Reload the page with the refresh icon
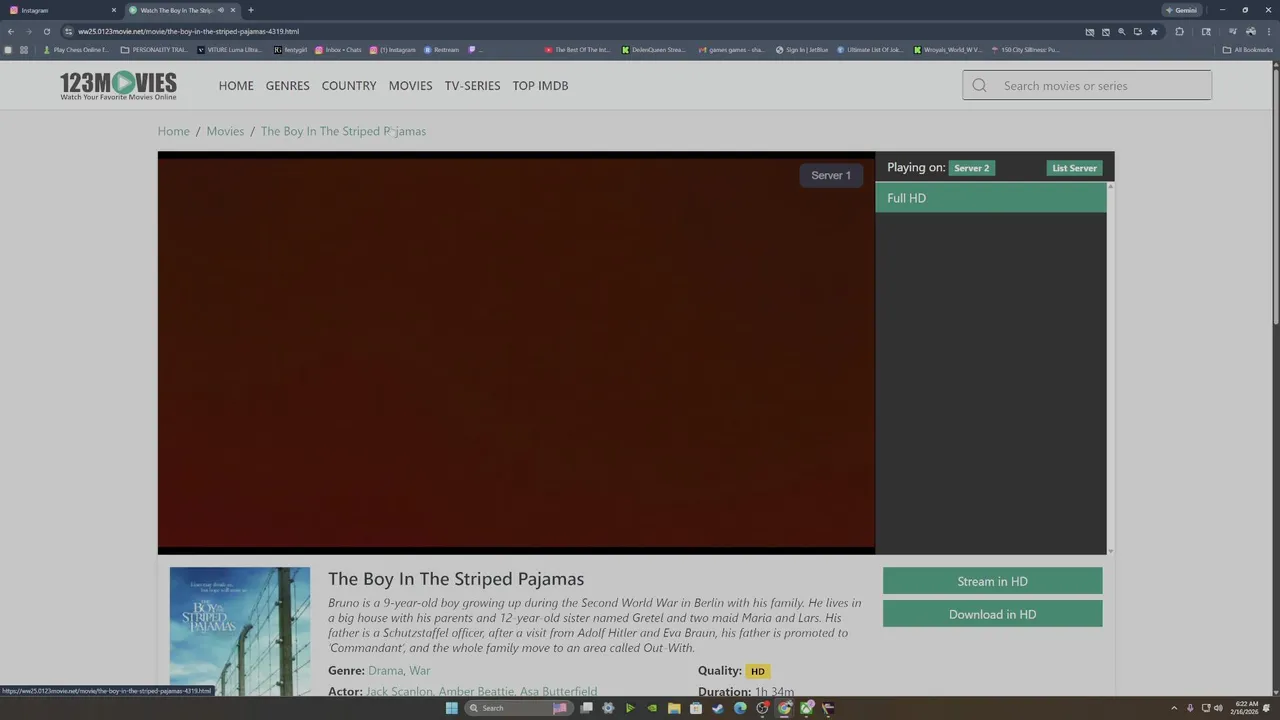The image size is (1280, 720). 46,31
